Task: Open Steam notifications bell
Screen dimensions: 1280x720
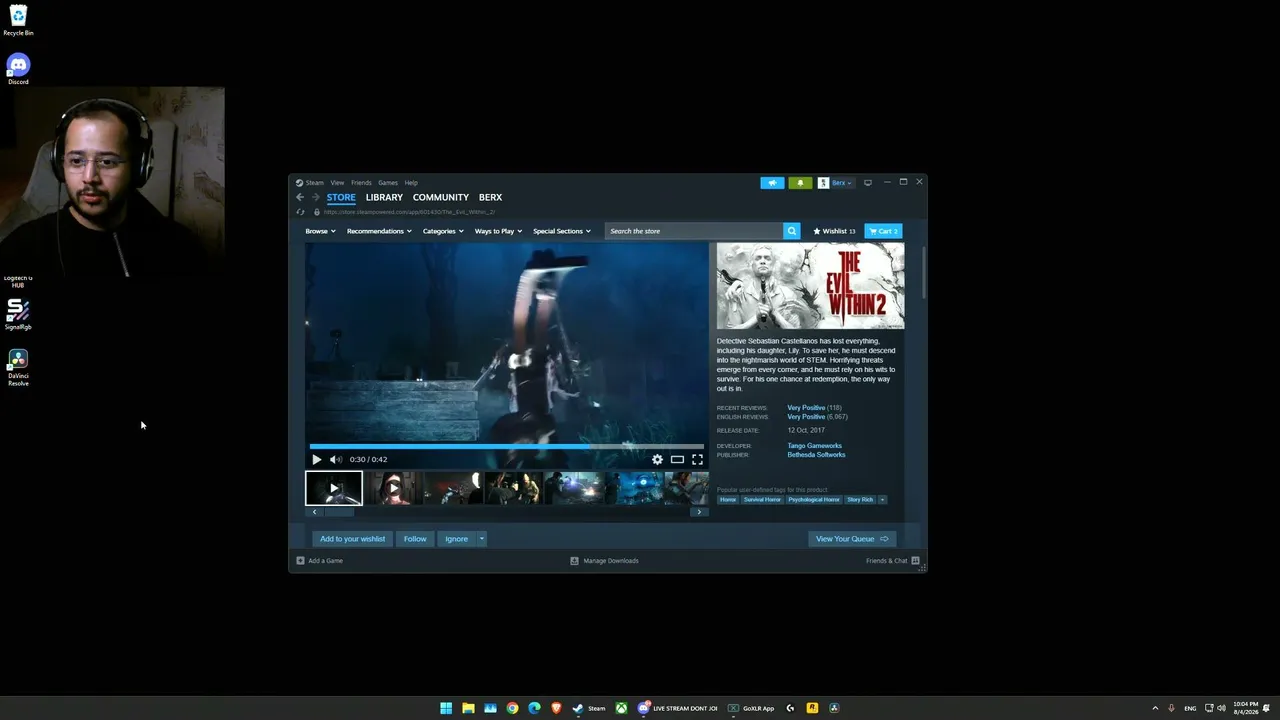Action: click(x=800, y=183)
